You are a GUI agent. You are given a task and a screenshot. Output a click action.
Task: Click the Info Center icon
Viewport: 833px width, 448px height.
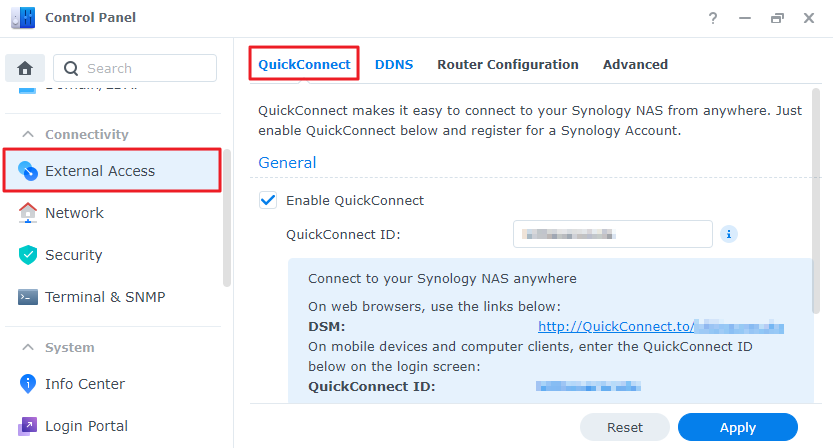point(28,384)
